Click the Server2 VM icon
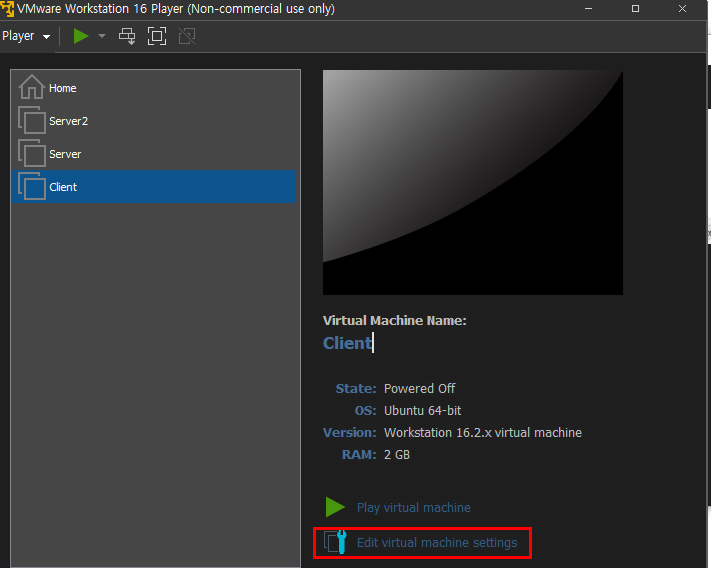 [31, 120]
